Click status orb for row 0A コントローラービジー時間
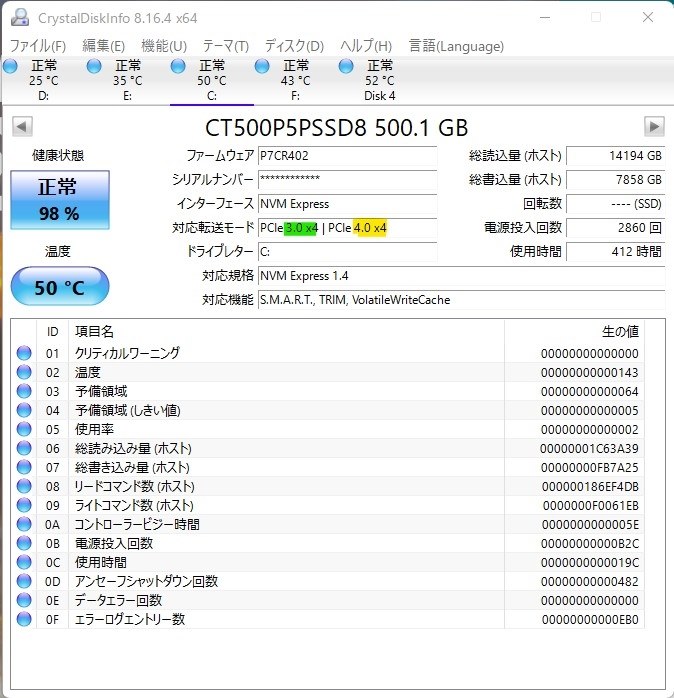This screenshot has width=674, height=698. coord(24,524)
